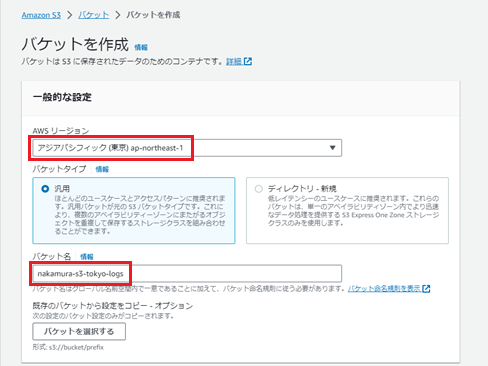Go to the バケット breadcrumb link
The image size is (488, 366).
coord(93,15)
